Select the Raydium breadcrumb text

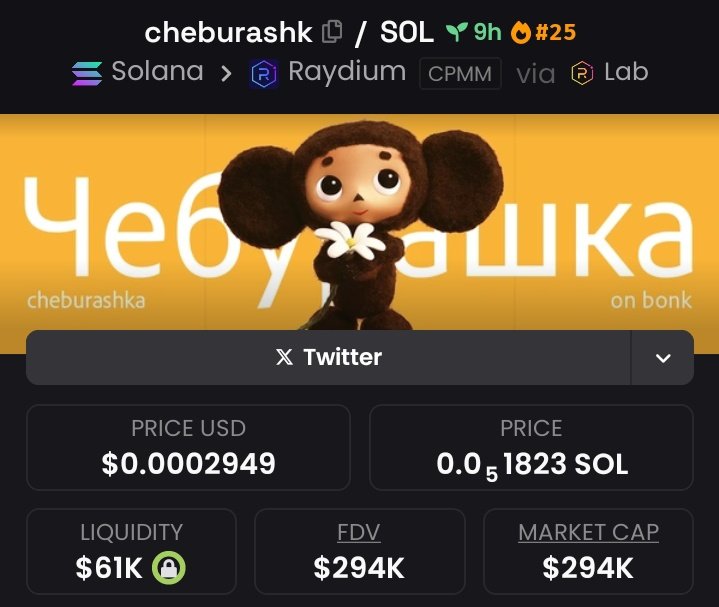click(x=347, y=72)
